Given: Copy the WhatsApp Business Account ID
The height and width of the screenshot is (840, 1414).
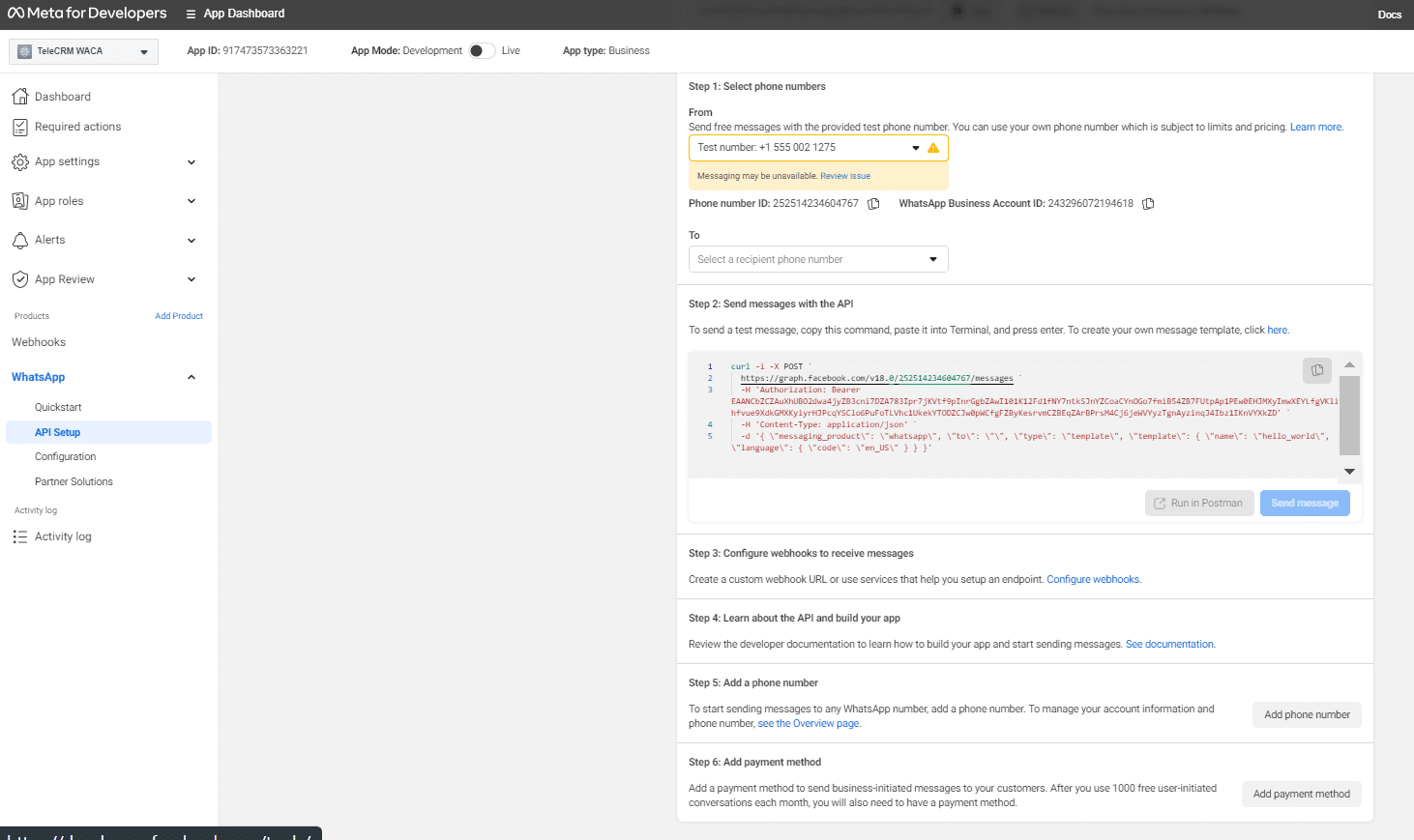Looking at the screenshot, I should pos(1148,204).
